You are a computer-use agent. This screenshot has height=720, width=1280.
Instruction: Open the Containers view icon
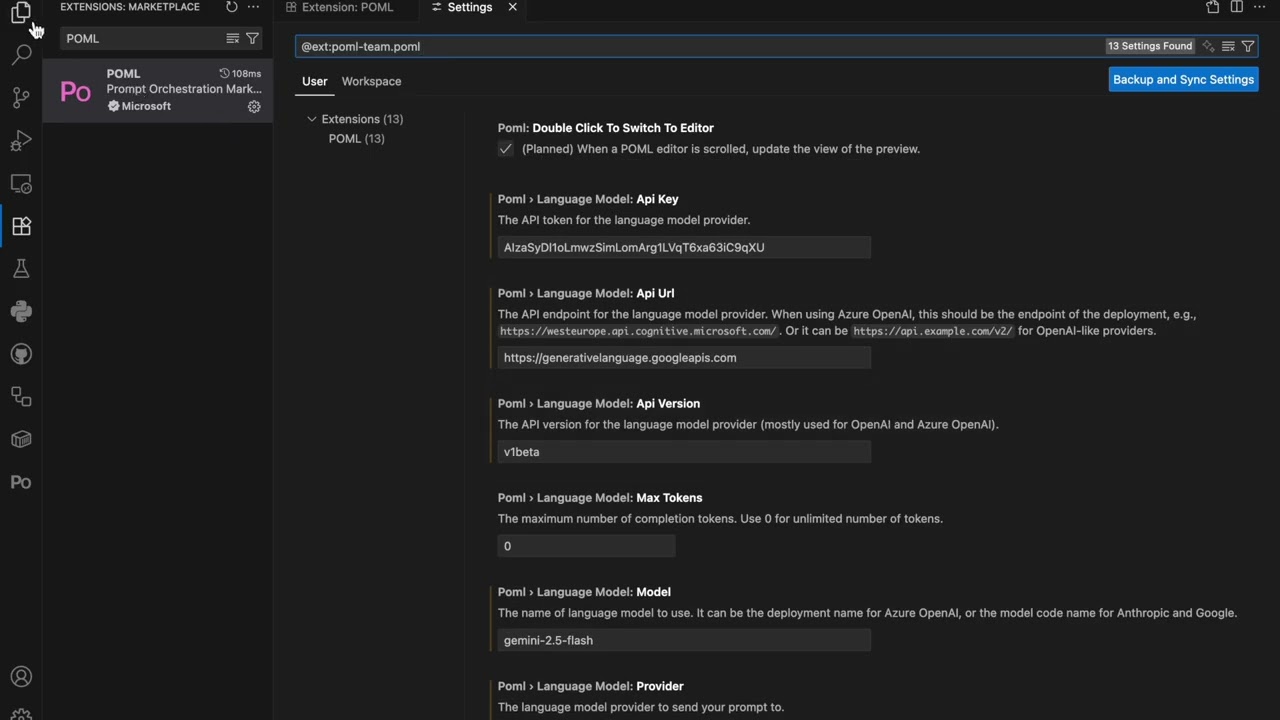[x=21, y=439]
